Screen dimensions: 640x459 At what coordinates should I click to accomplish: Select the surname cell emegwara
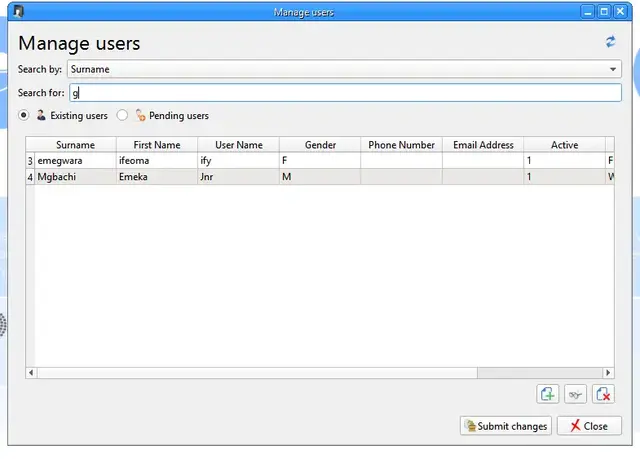click(x=76, y=160)
